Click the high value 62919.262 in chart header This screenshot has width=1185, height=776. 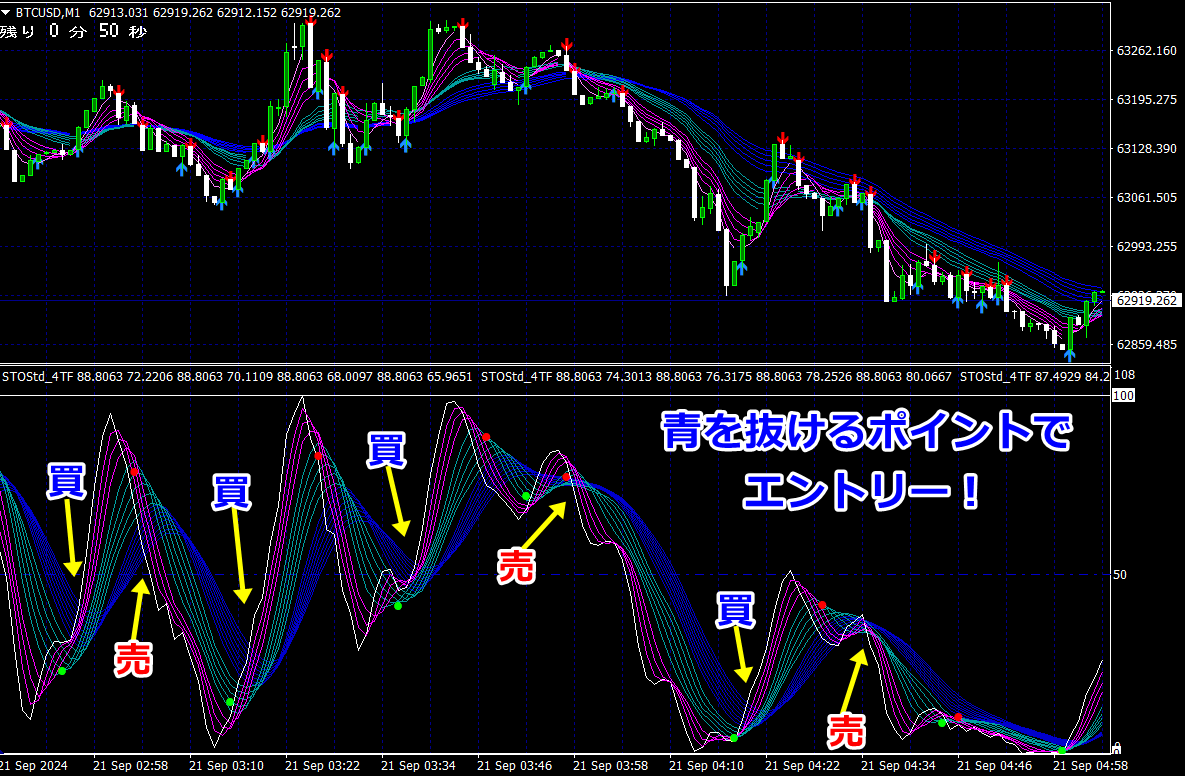pyautogui.click(x=184, y=13)
